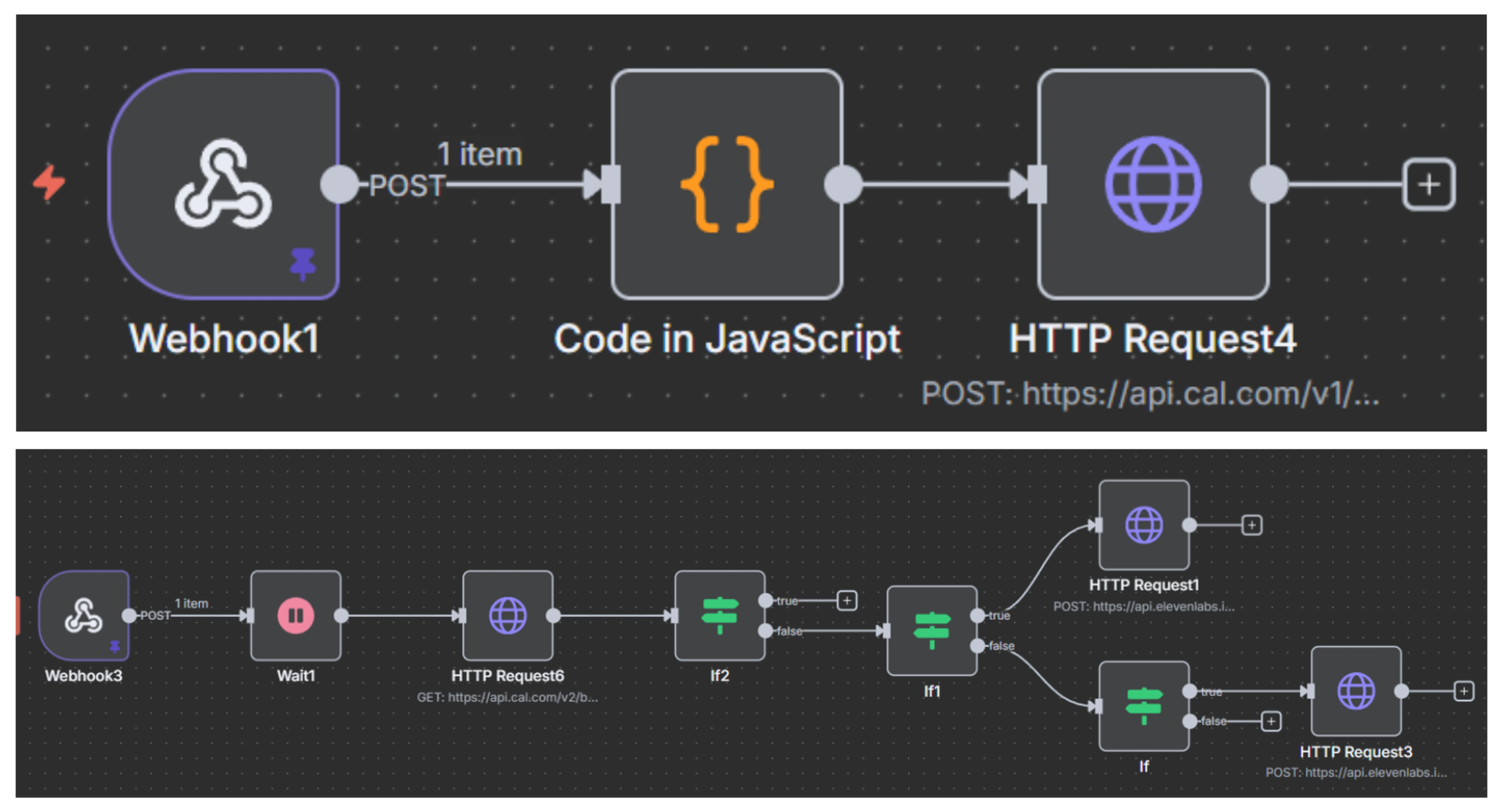Click the If1 false output connector
The height and width of the screenshot is (812, 1503).
pos(977,646)
